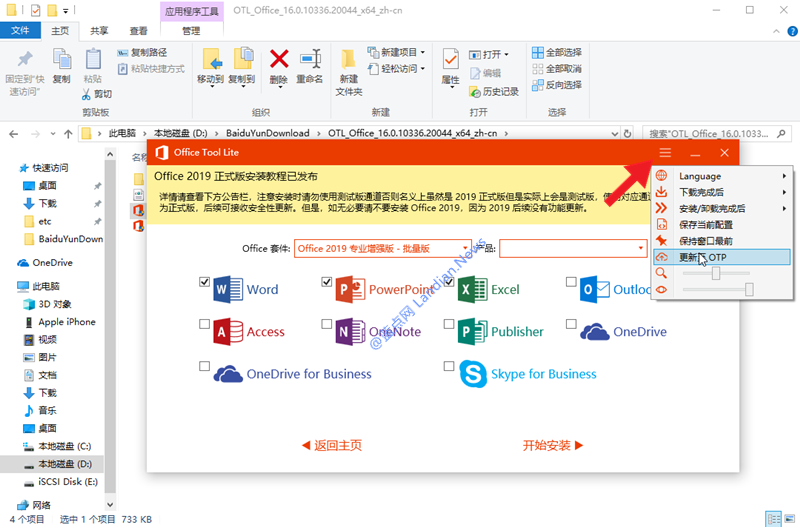The height and width of the screenshot is (527, 800).
Task: Click the OneDrive for Business cloud icon
Action: click(x=228, y=374)
